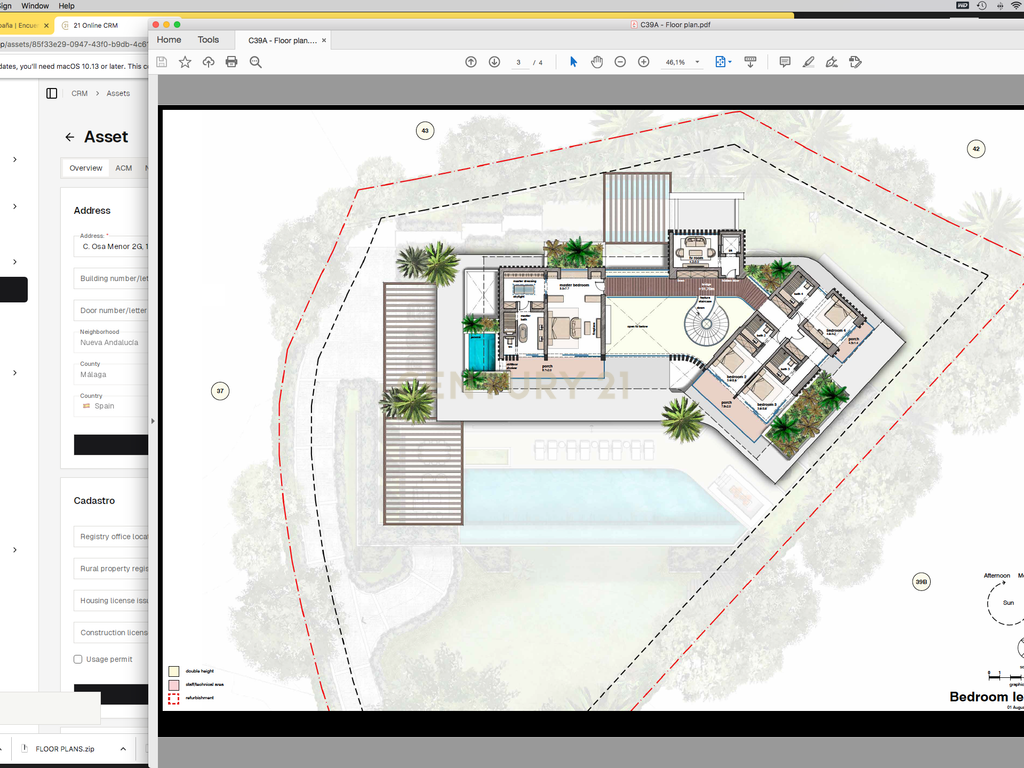Click plot marker 42 on the floor plan
1024x768 pixels.
(976, 149)
